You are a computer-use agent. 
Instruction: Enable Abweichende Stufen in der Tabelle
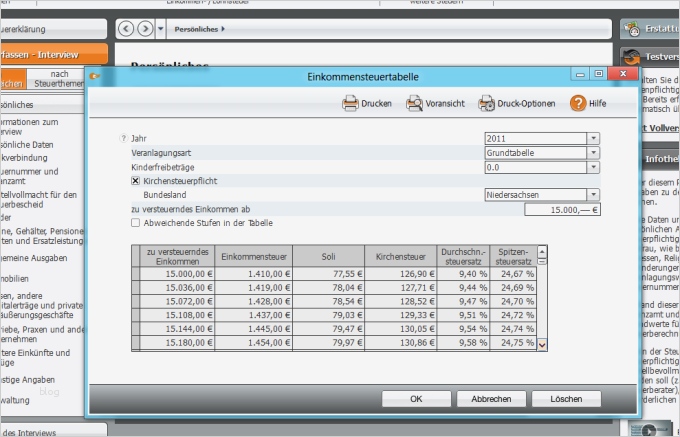tap(135, 222)
